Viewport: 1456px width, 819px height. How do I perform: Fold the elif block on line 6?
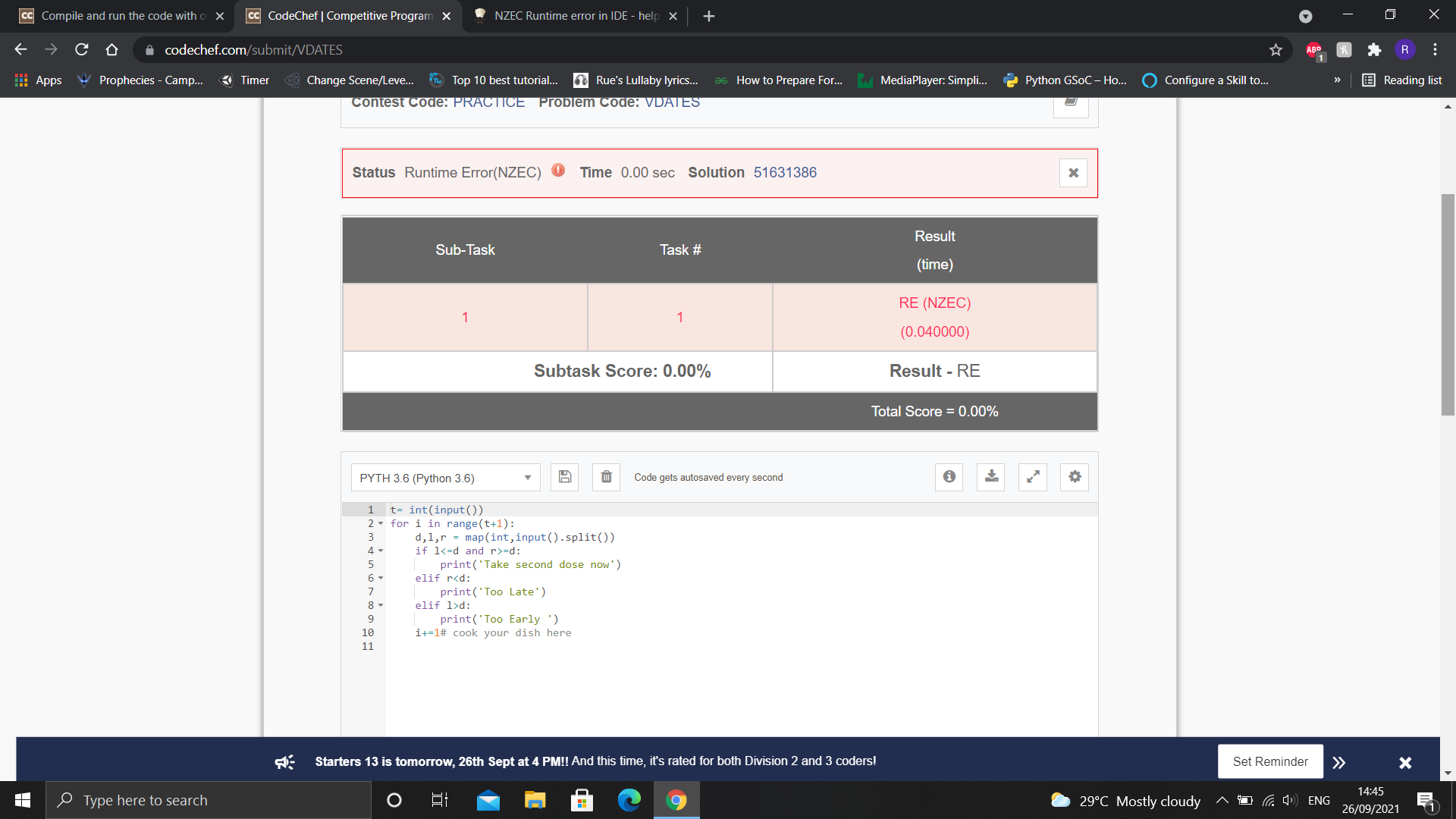point(381,579)
